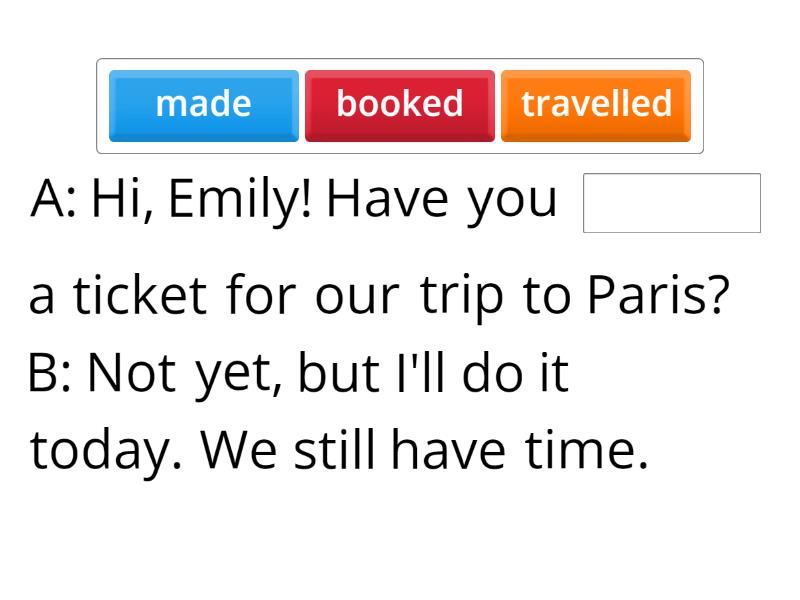Click the word "We" in the last line
Viewport: 800px width, 600px height.
(x=238, y=452)
